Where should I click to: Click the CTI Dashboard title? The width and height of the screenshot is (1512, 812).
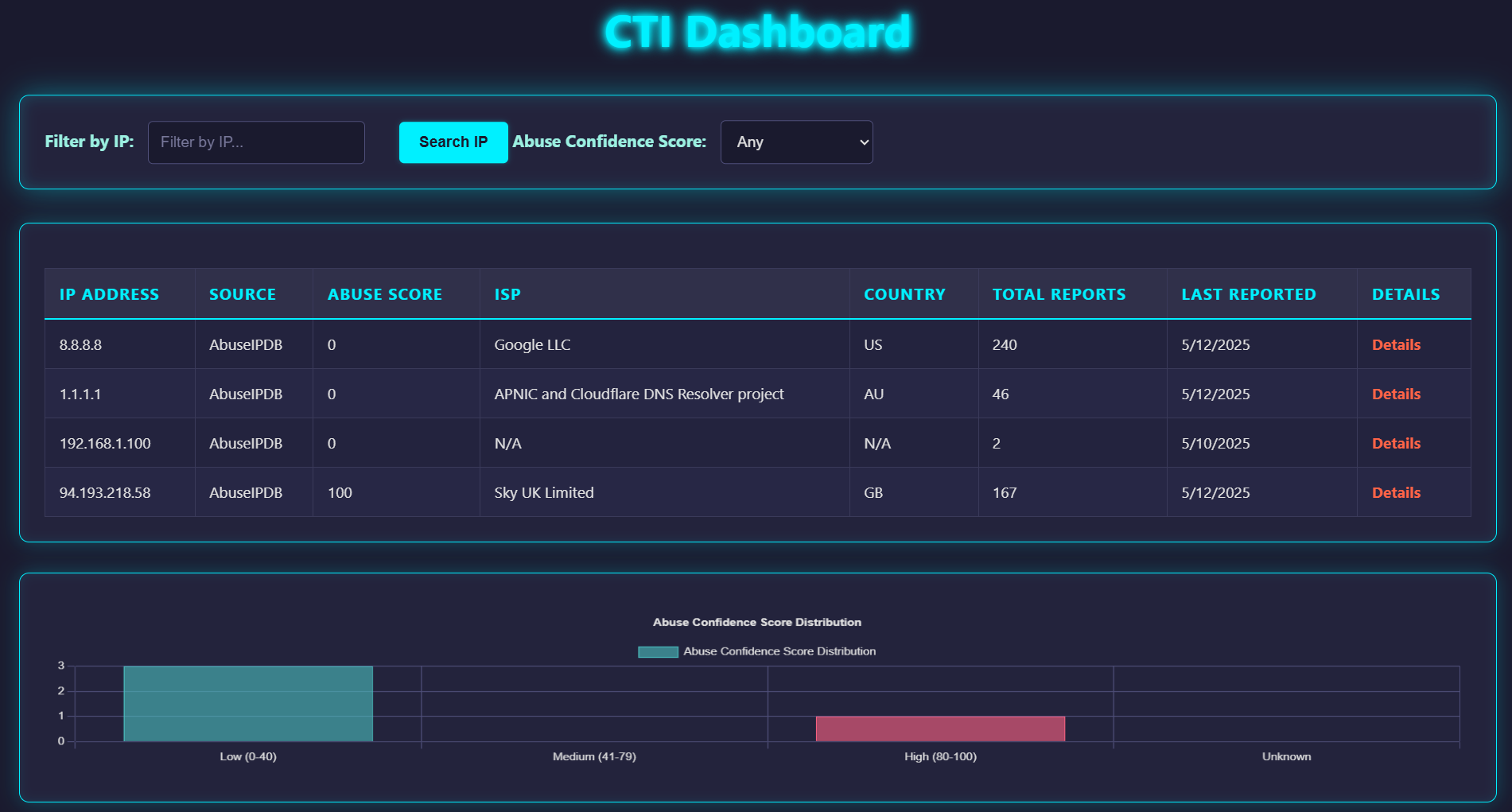click(x=757, y=32)
